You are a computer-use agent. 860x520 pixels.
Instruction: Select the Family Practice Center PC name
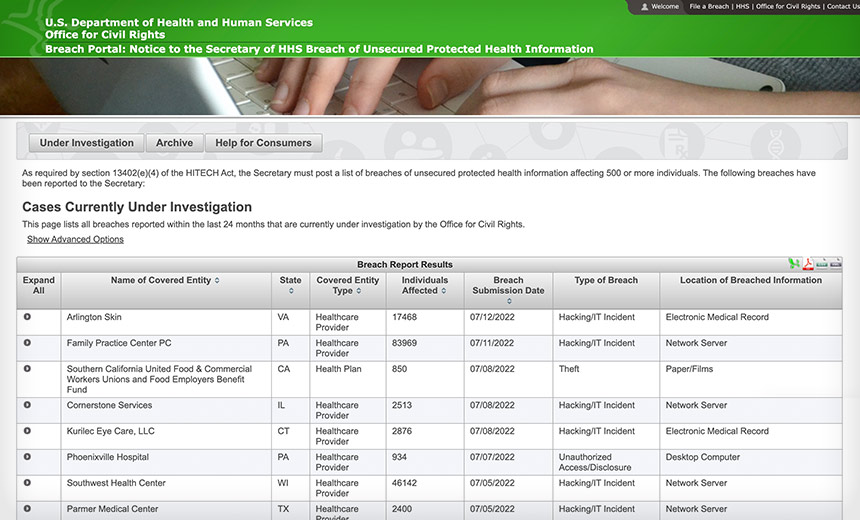click(119, 343)
